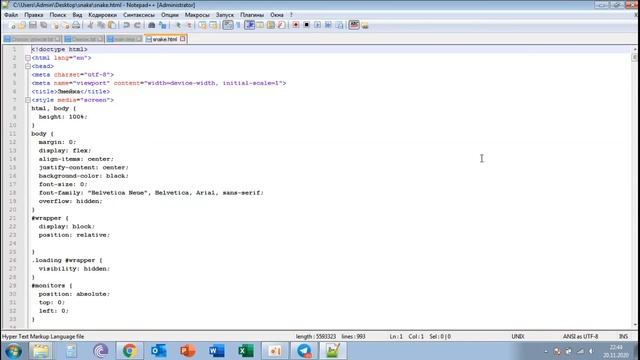Click the Print toolbar icon
The image size is (640, 360).
tap(76, 25)
